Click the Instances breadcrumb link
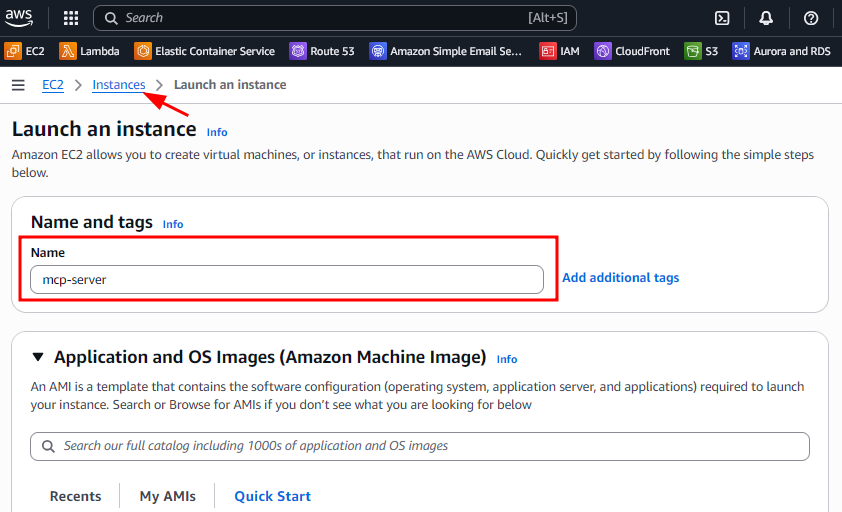Screen dimensions: 842x512 tap(118, 85)
